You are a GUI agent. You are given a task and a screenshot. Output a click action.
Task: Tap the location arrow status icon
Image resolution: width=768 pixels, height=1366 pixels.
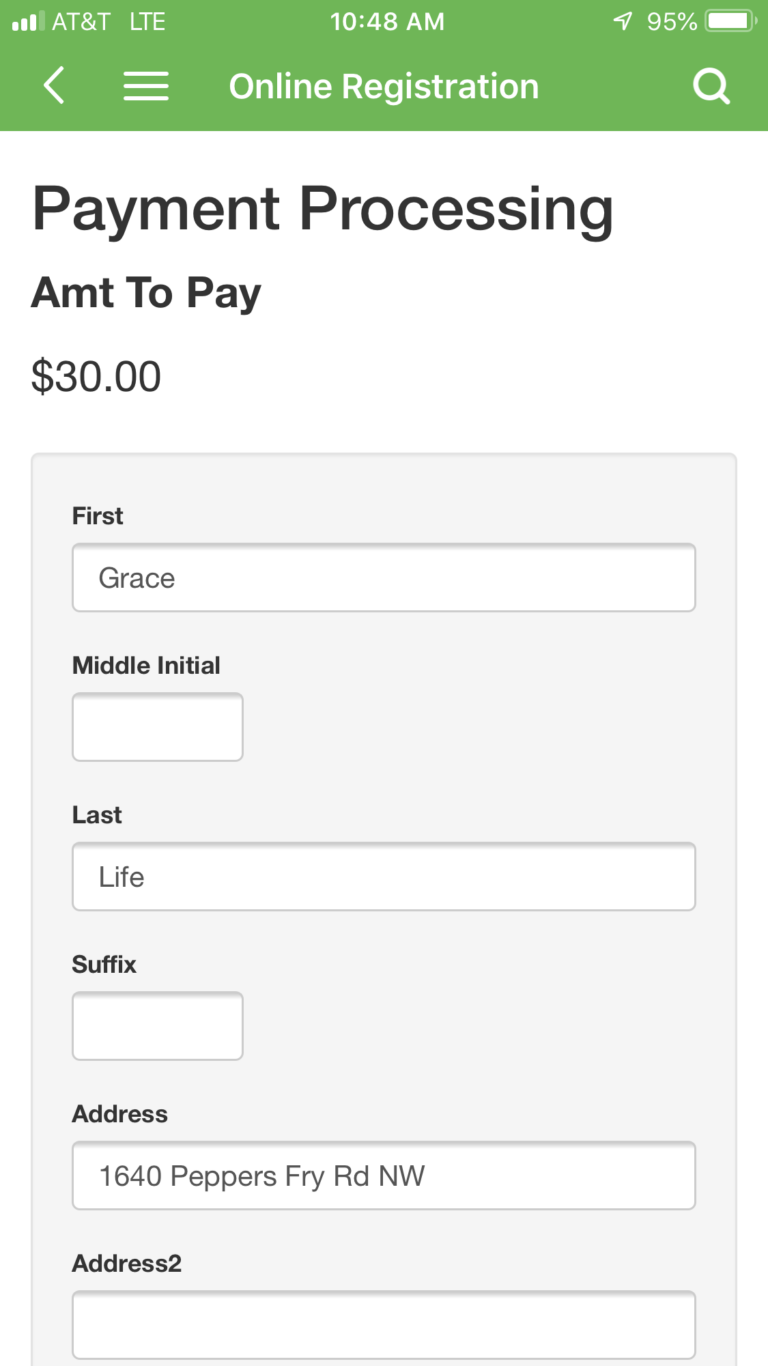pyautogui.click(x=623, y=21)
